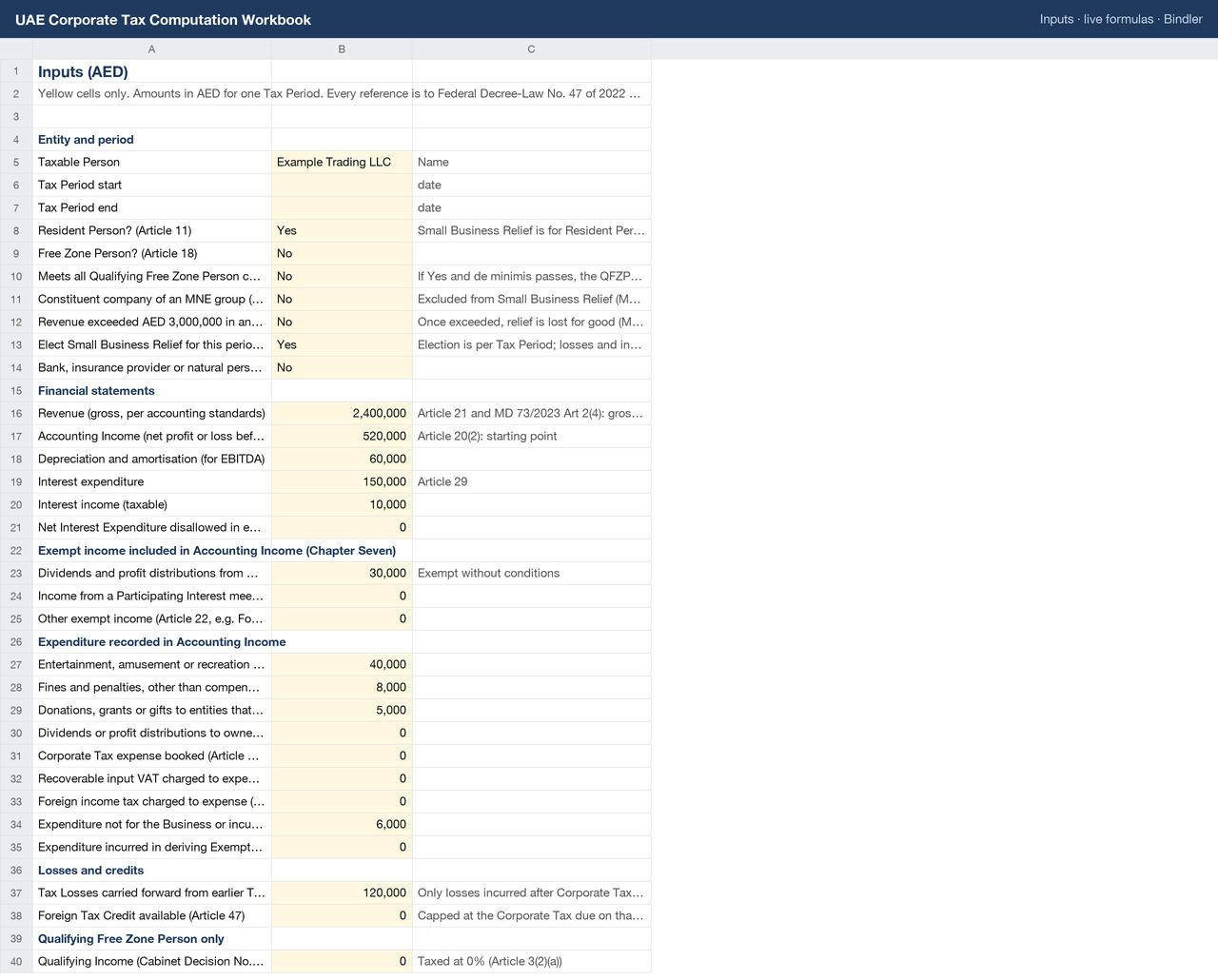This screenshot has width=1218, height=980.
Task: Click the Resident Person value 'Yes'
Action: (342, 230)
